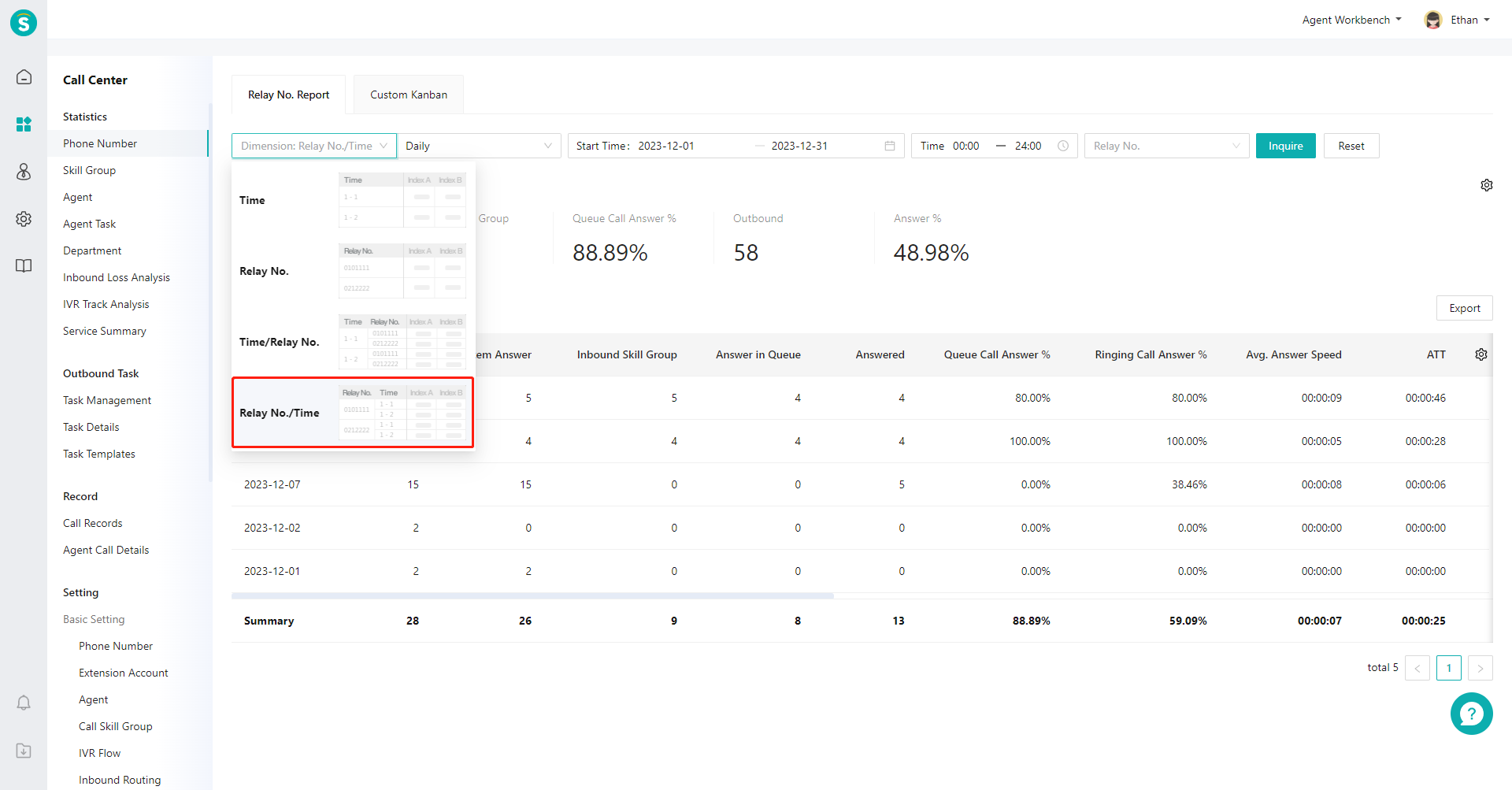The height and width of the screenshot is (790, 1512).
Task: Open the help chat bubble
Action: pos(1471,714)
